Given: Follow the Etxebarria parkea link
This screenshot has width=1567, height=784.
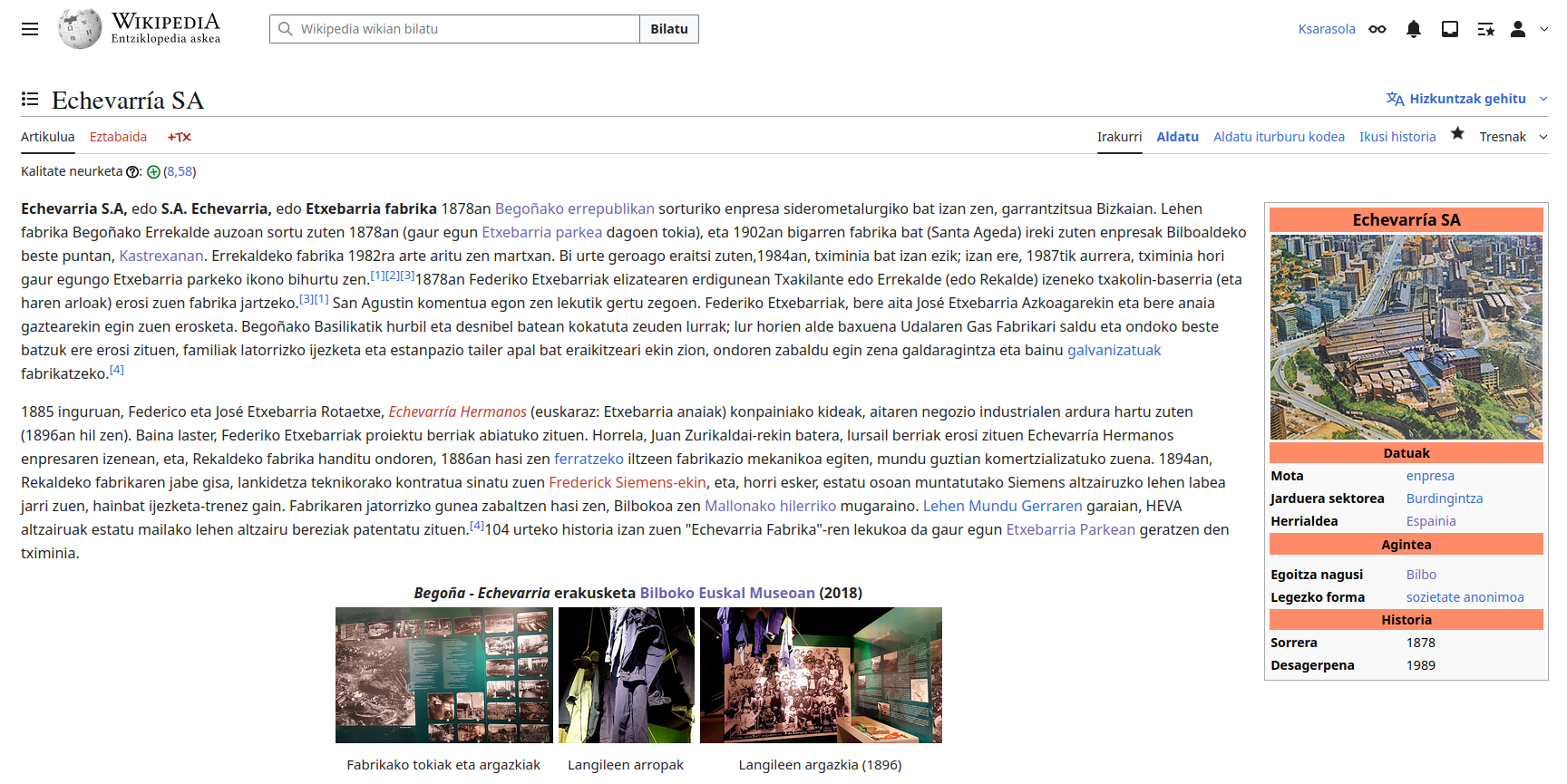Looking at the screenshot, I should [x=541, y=233].
